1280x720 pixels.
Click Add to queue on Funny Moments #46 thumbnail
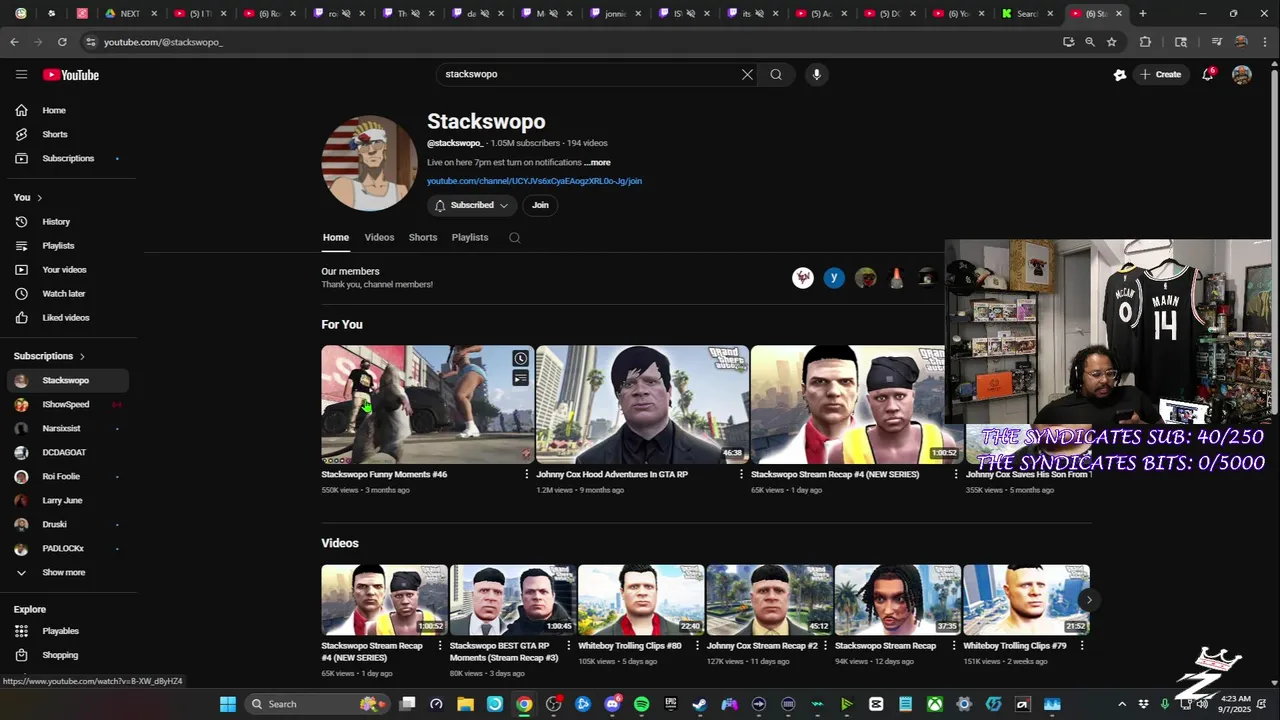click(520, 377)
